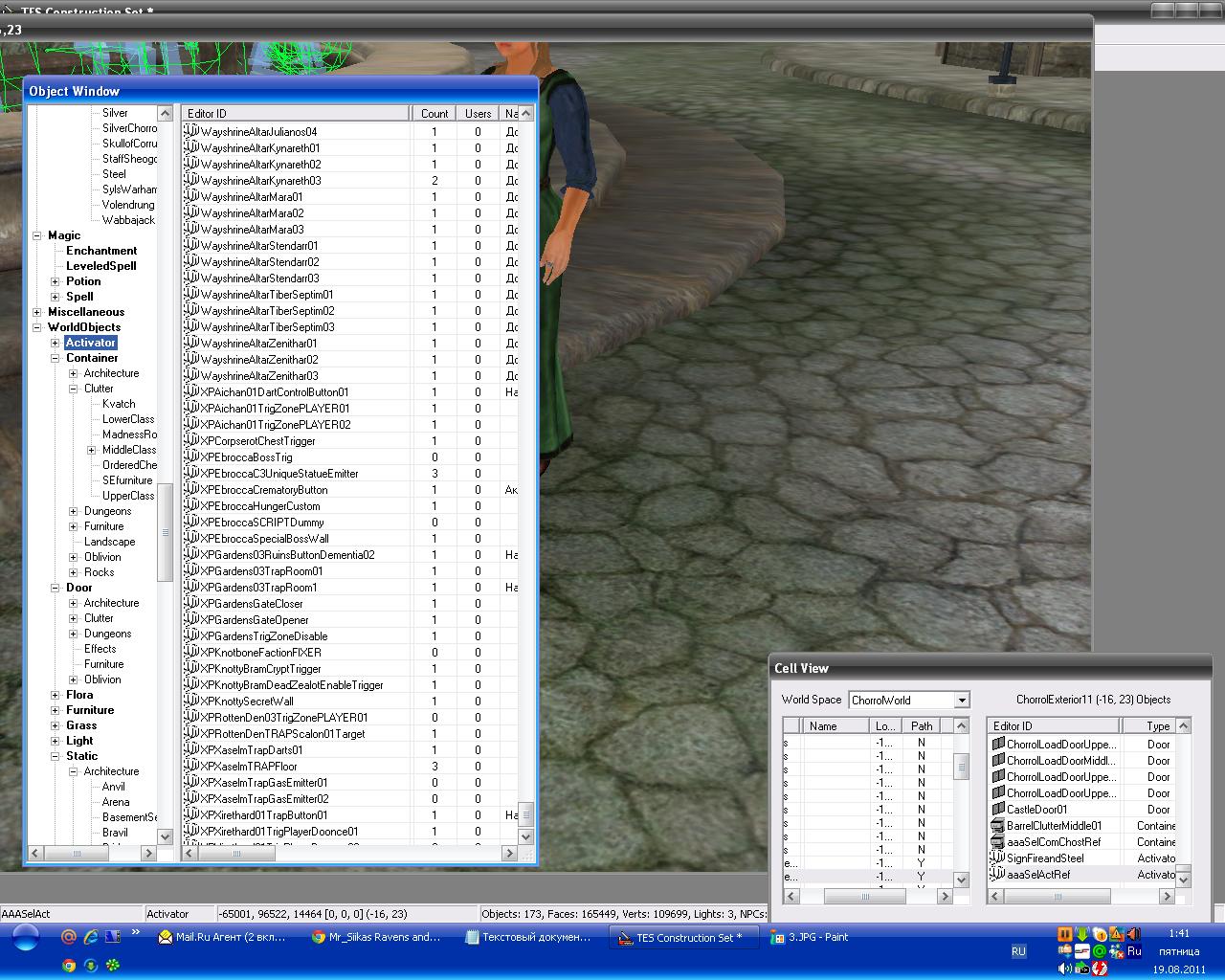Switch to Mail.Ru Agent taskbar button
Screen dimensions: 1225x980
tap(226, 938)
